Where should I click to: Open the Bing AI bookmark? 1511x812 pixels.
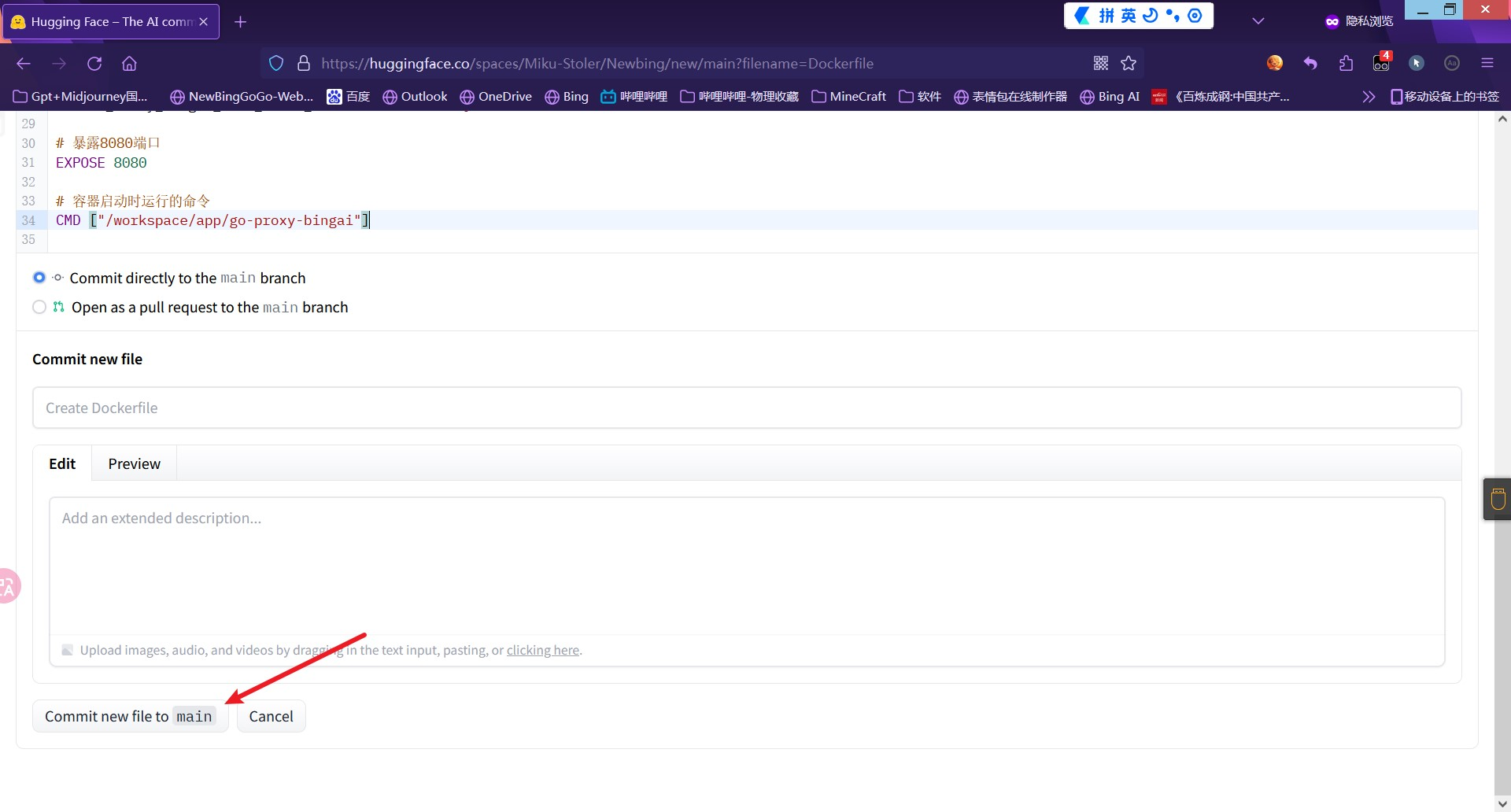point(1110,97)
